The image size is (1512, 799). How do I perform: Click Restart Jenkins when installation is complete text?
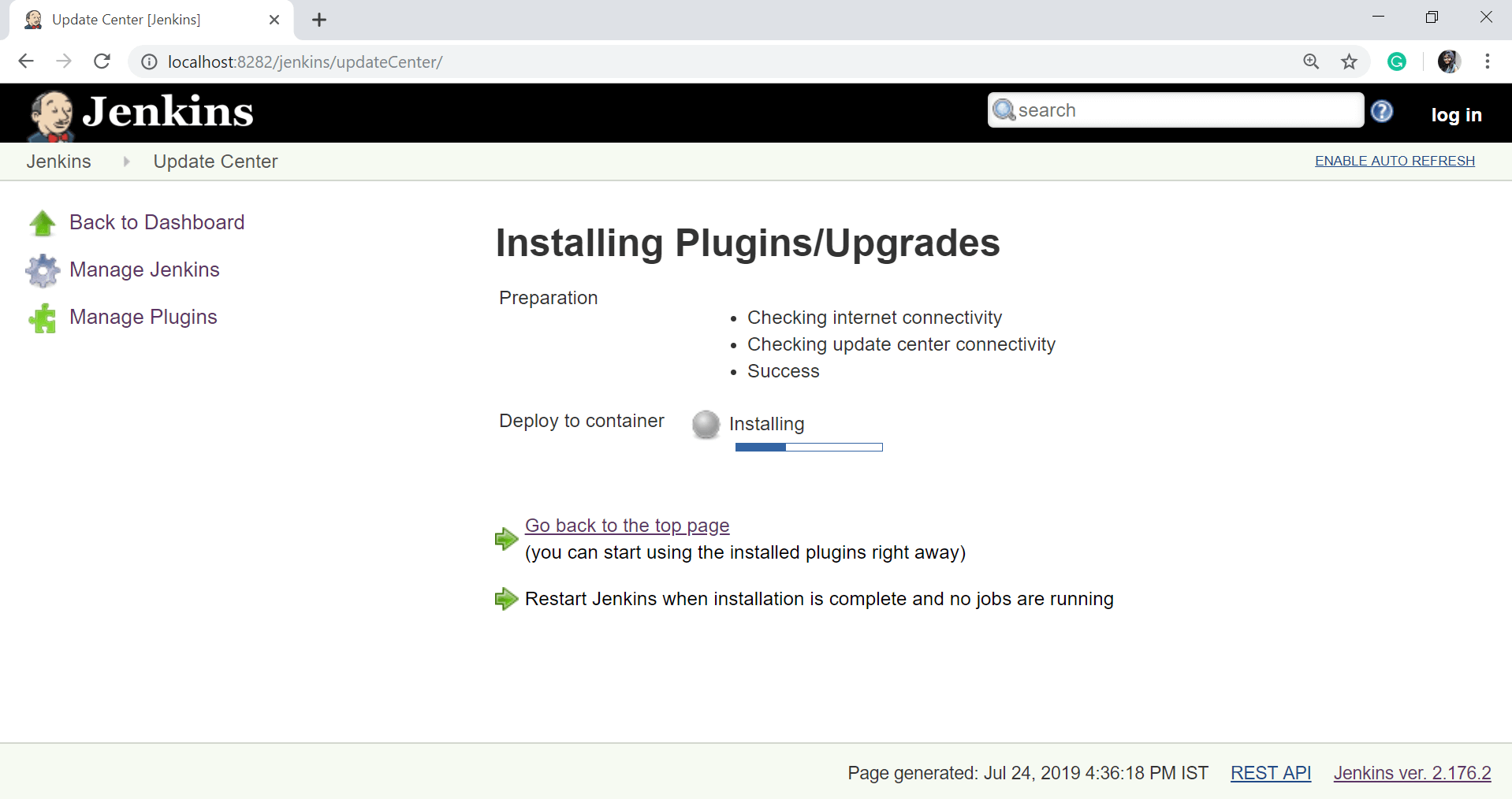click(x=819, y=599)
